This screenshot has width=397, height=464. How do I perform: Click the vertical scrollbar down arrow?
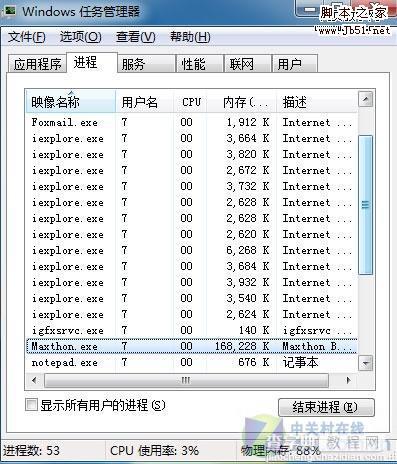coord(366,363)
